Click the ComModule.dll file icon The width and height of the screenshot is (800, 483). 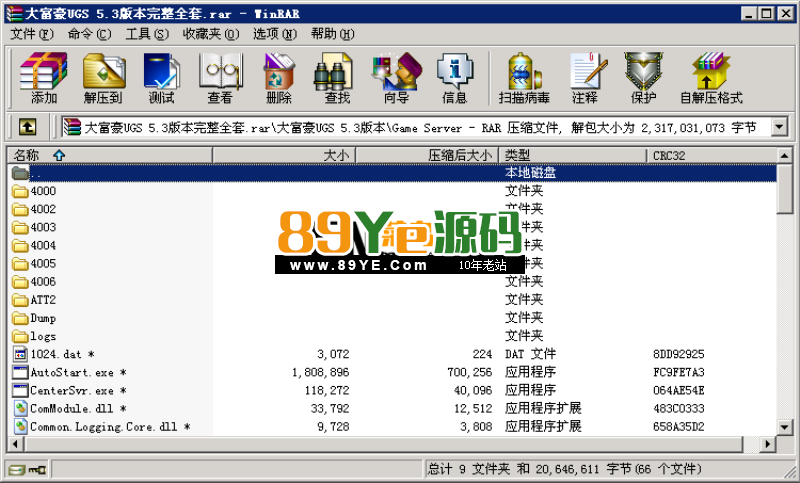pyautogui.click(x=20, y=409)
